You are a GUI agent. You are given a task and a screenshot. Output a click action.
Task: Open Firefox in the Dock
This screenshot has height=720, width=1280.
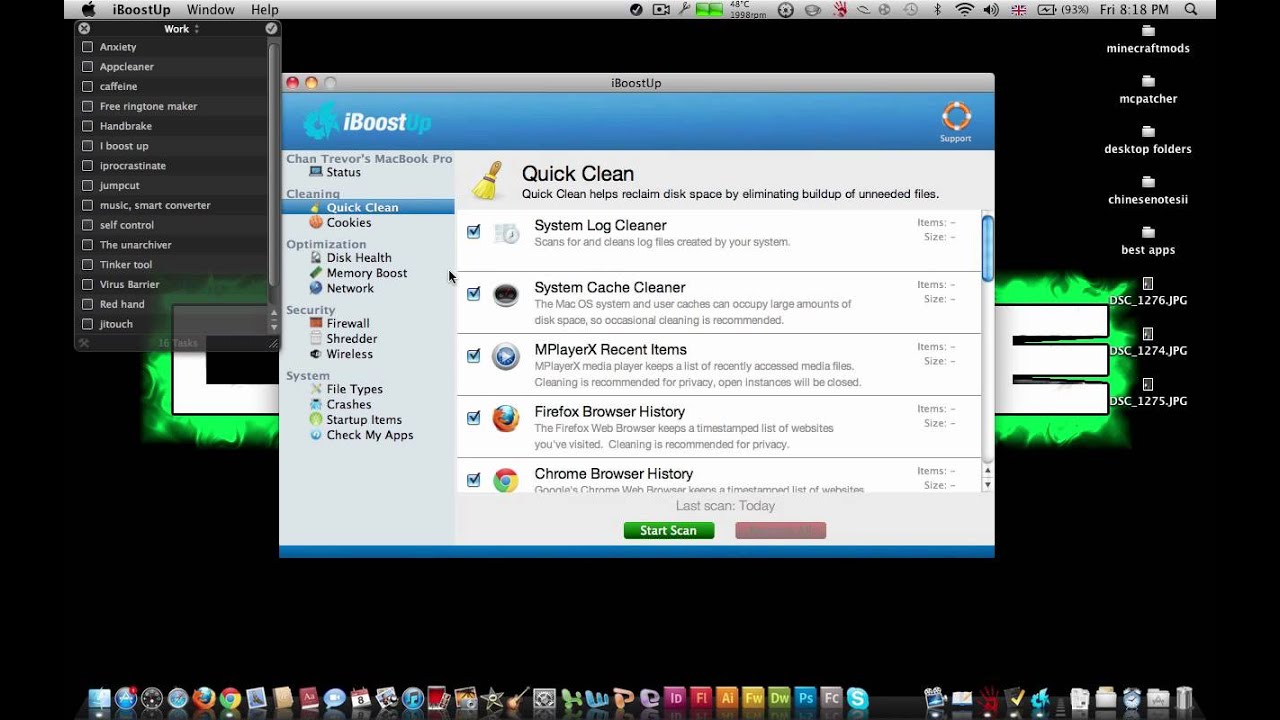[204, 699]
